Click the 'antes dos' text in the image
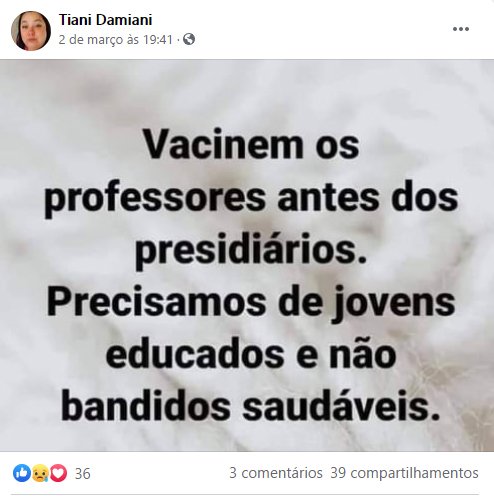This screenshot has height=496, width=494. click(x=368, y=197)
